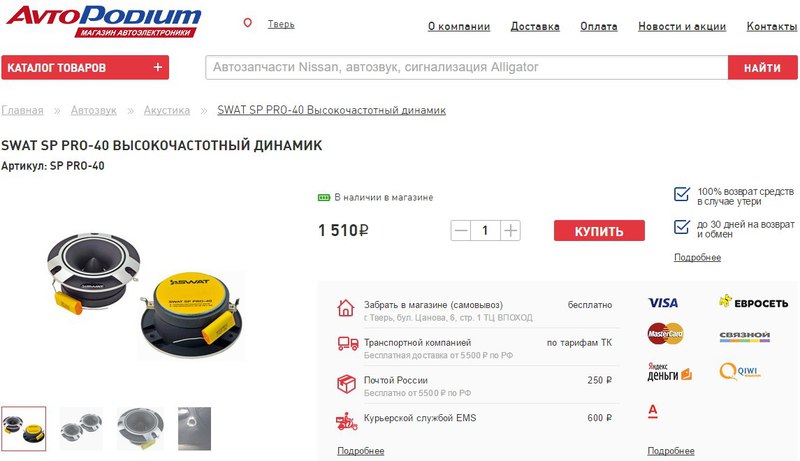
Task: Increase quantity with the plus button
Action: (510, 230)
